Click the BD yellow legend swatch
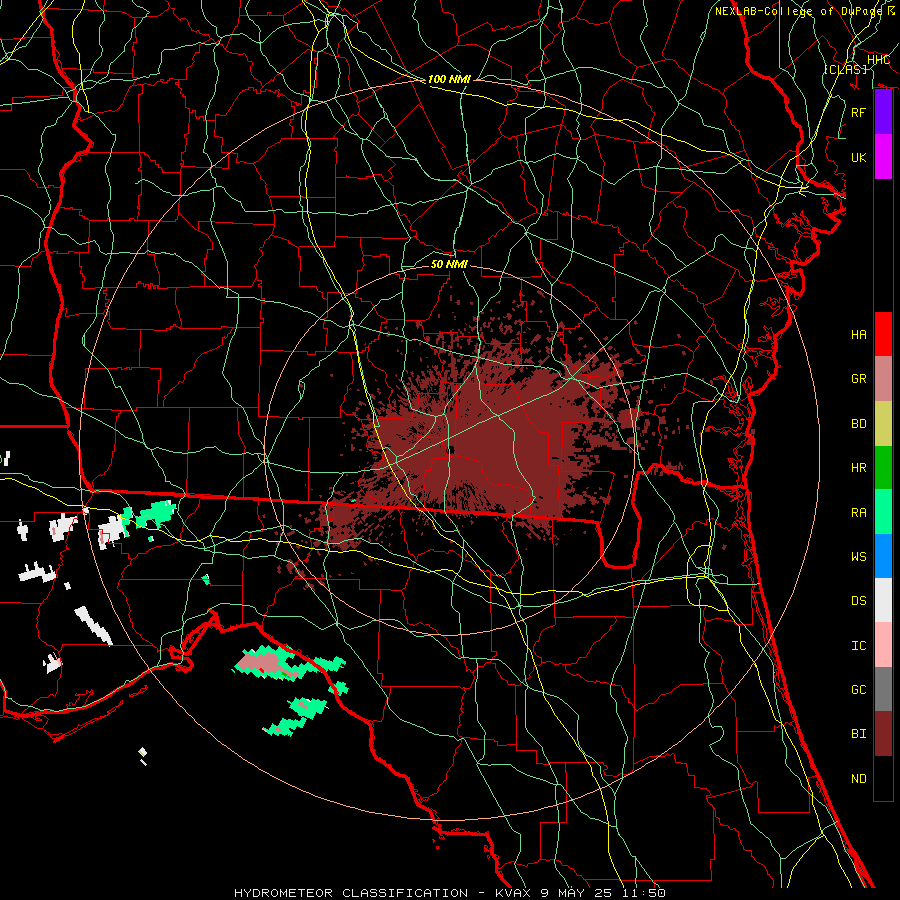 (883, 423)
